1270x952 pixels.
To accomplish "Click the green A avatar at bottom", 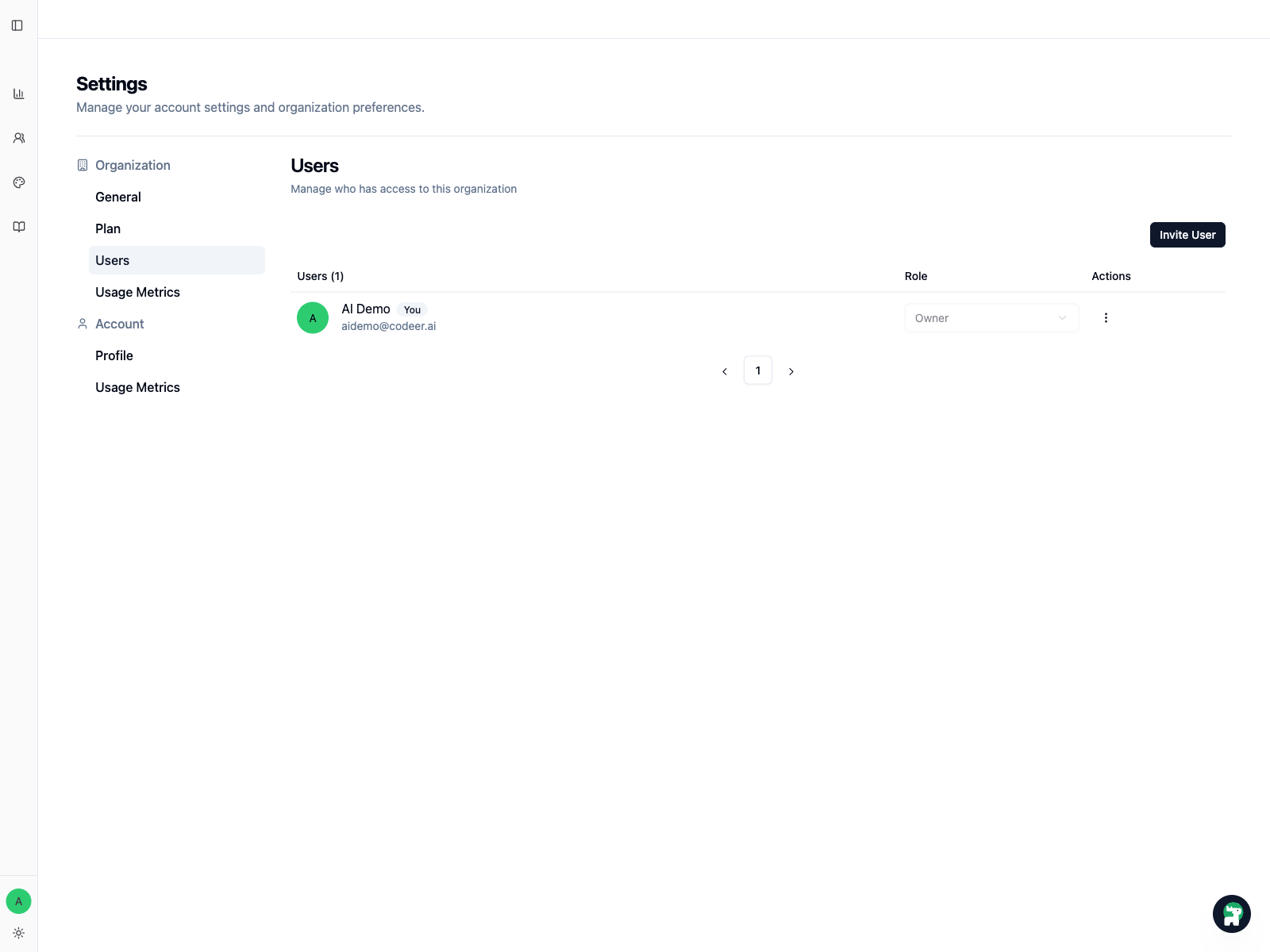I will click(18, 901).
